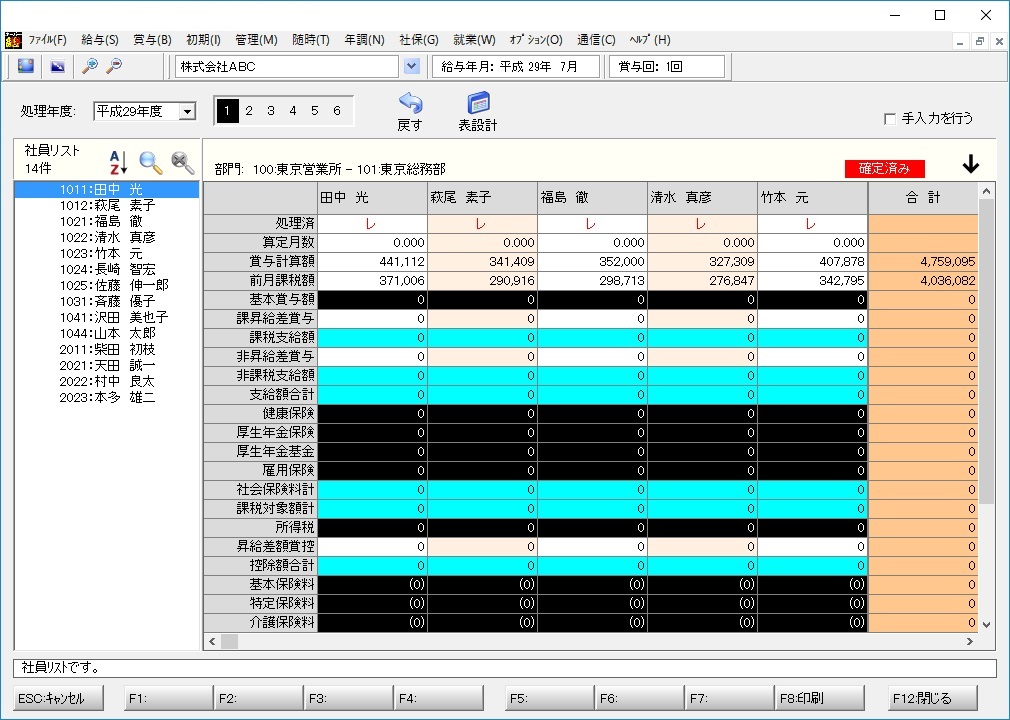Click the horizontal scrollbar right arrow

970,641
